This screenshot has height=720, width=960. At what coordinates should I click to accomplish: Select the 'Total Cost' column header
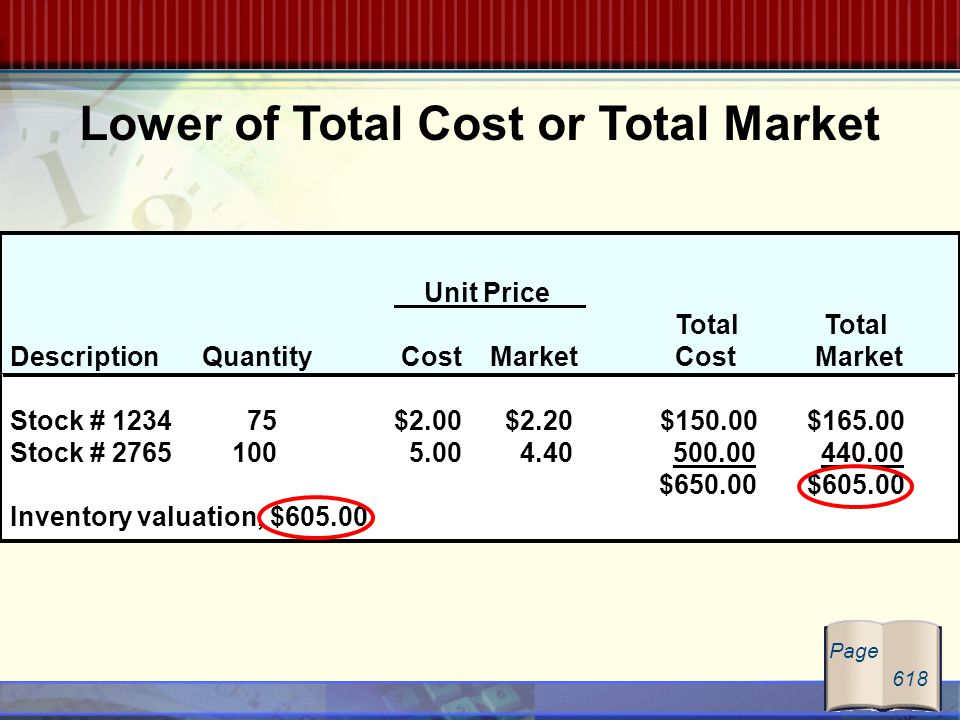(707, 340)
